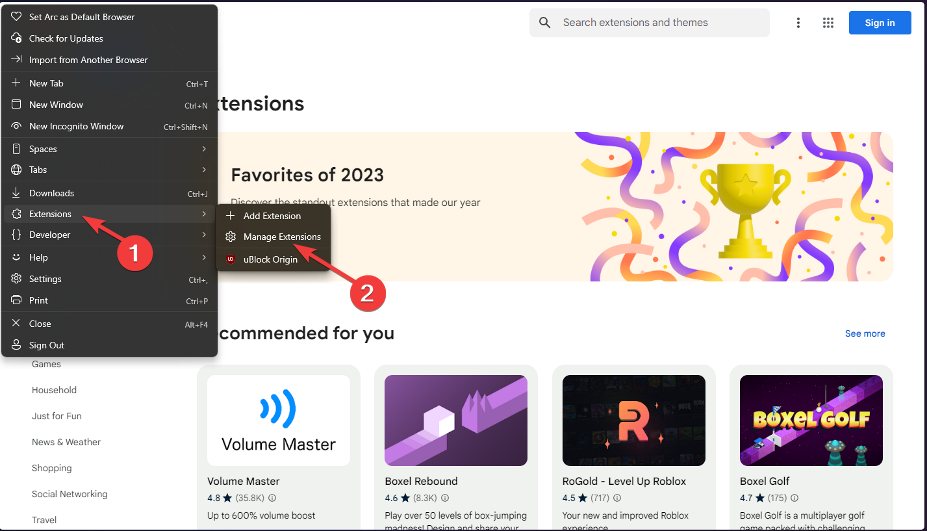Viewport: 927px width, 531px height.
Task: Open See more recommended extensions
Action: click(865, 334)
